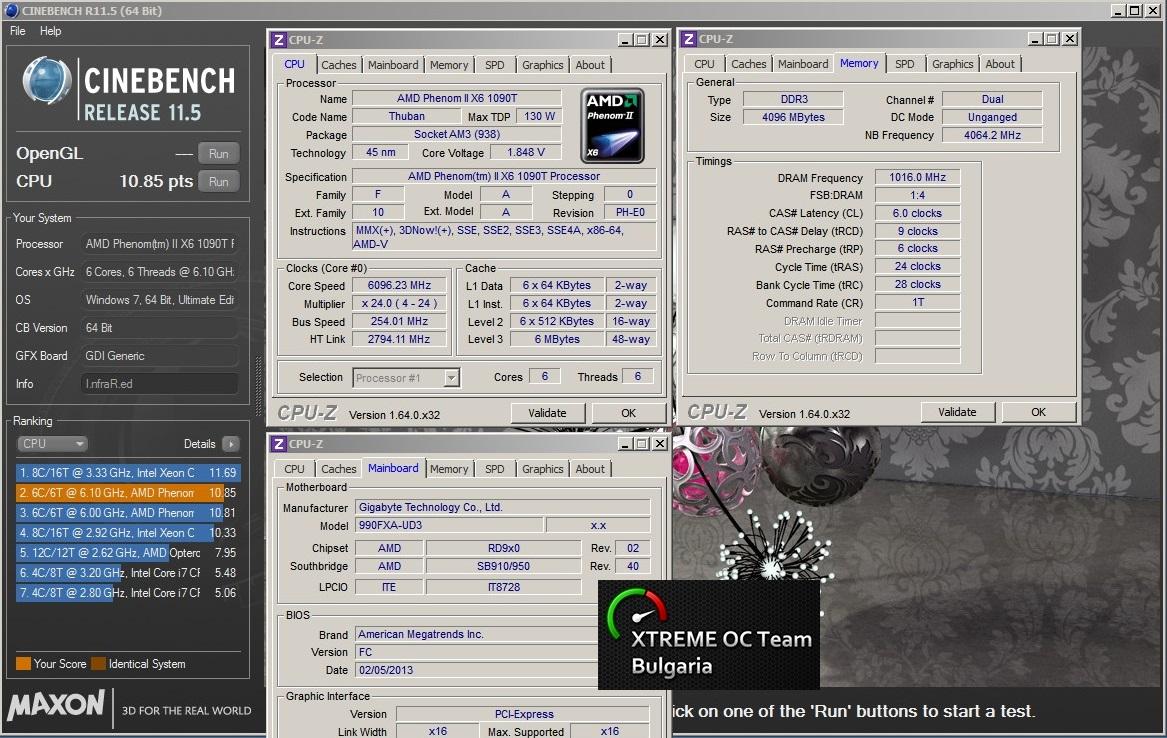Select ranking row 4C/8T @ 2.80 GHz Core i7
1167x738 pixels.
point(128,593)
